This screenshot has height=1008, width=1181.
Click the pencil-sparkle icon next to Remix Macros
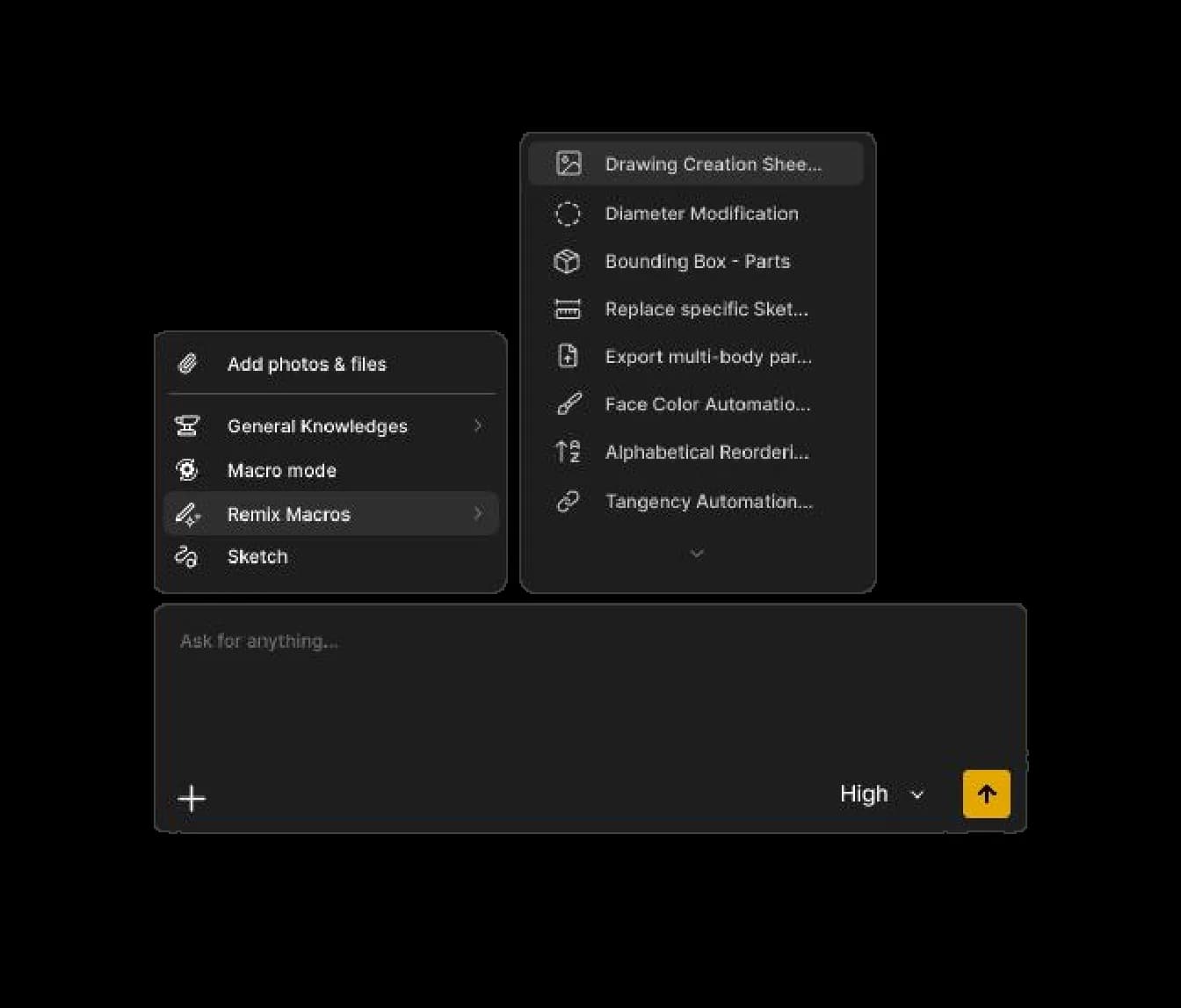(x=188, y=514)
